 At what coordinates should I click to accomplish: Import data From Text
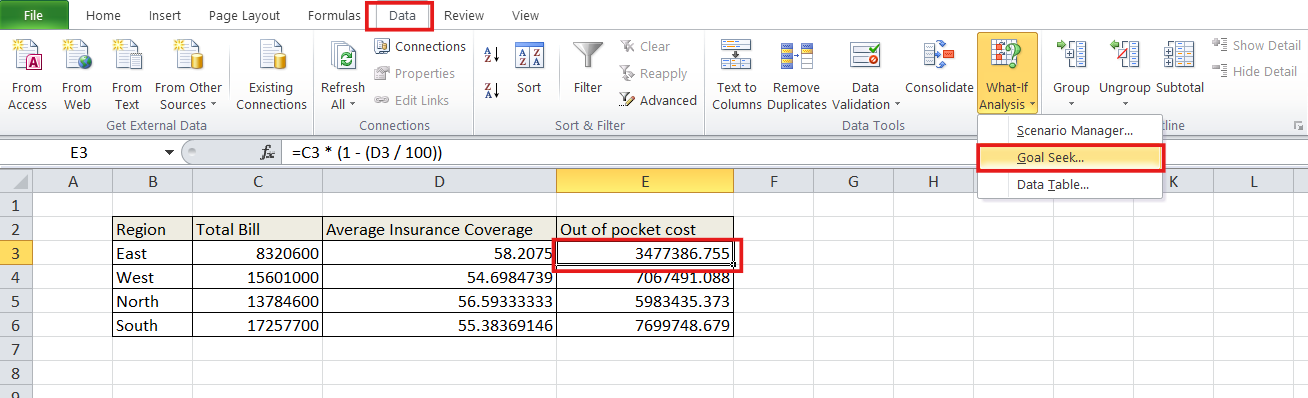[x=127, y=75]
